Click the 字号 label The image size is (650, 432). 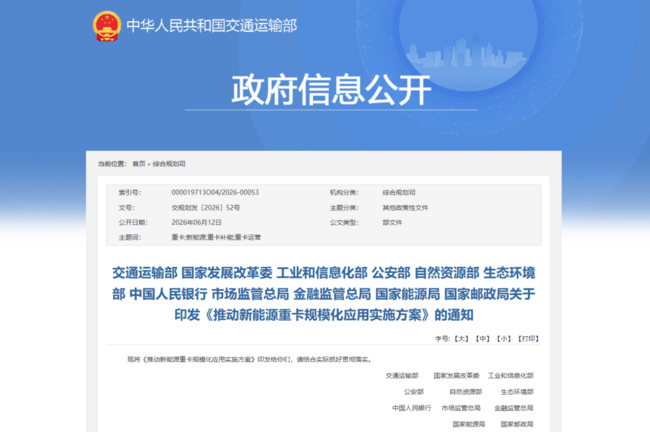tap(442, 339)
